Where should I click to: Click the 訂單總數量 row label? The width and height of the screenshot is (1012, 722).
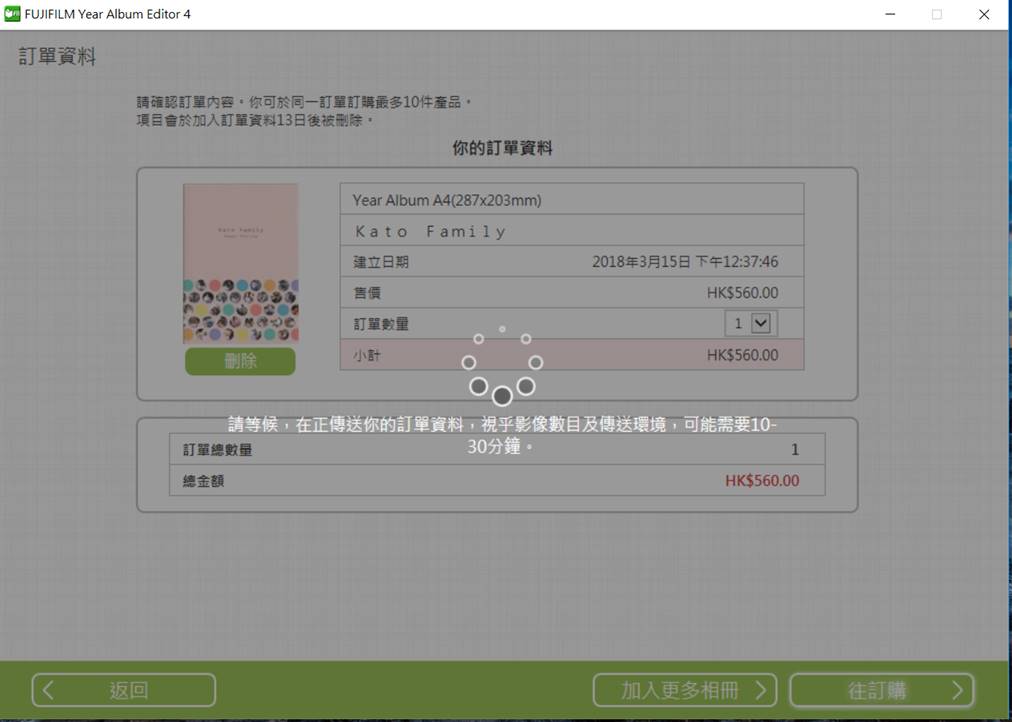pyautogui.click(x=217, y=450)
